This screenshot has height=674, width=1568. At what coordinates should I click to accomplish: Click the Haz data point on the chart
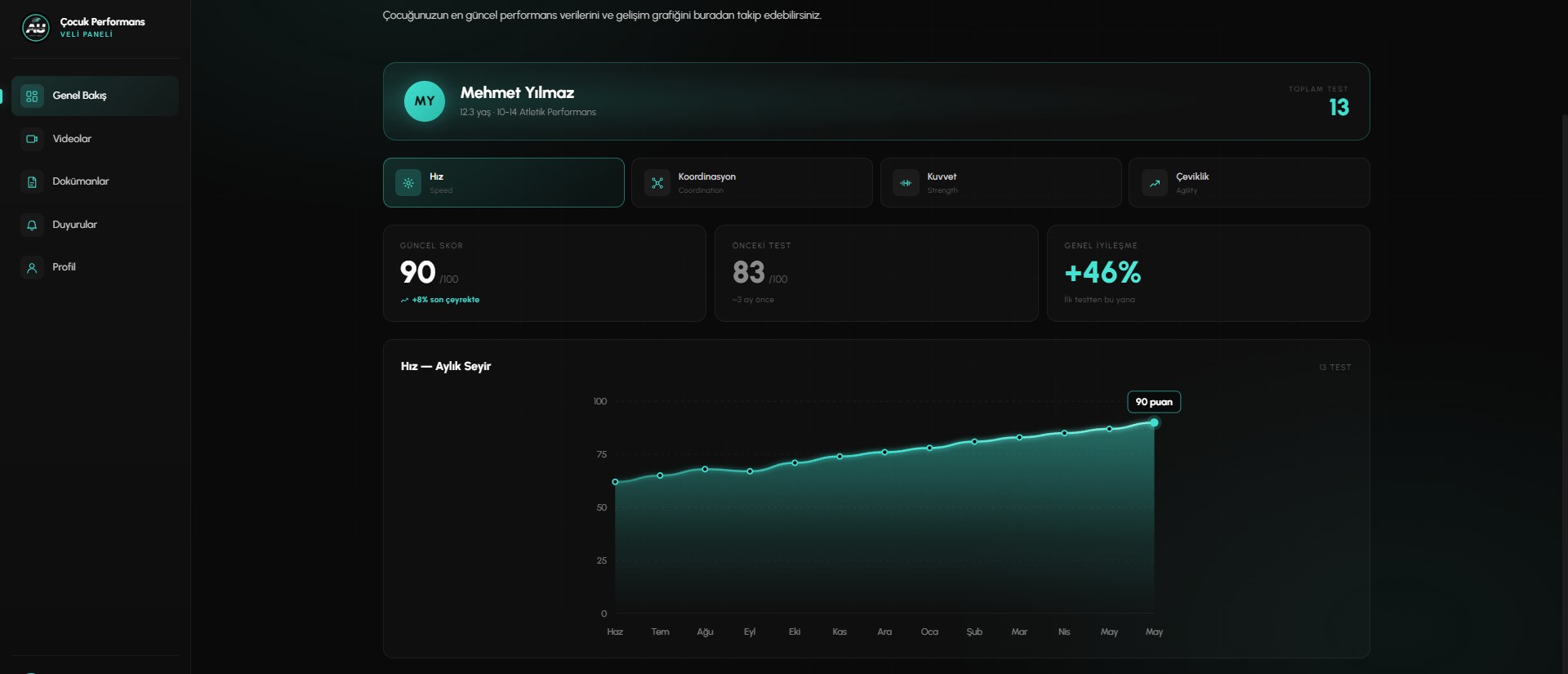[615, 482]
